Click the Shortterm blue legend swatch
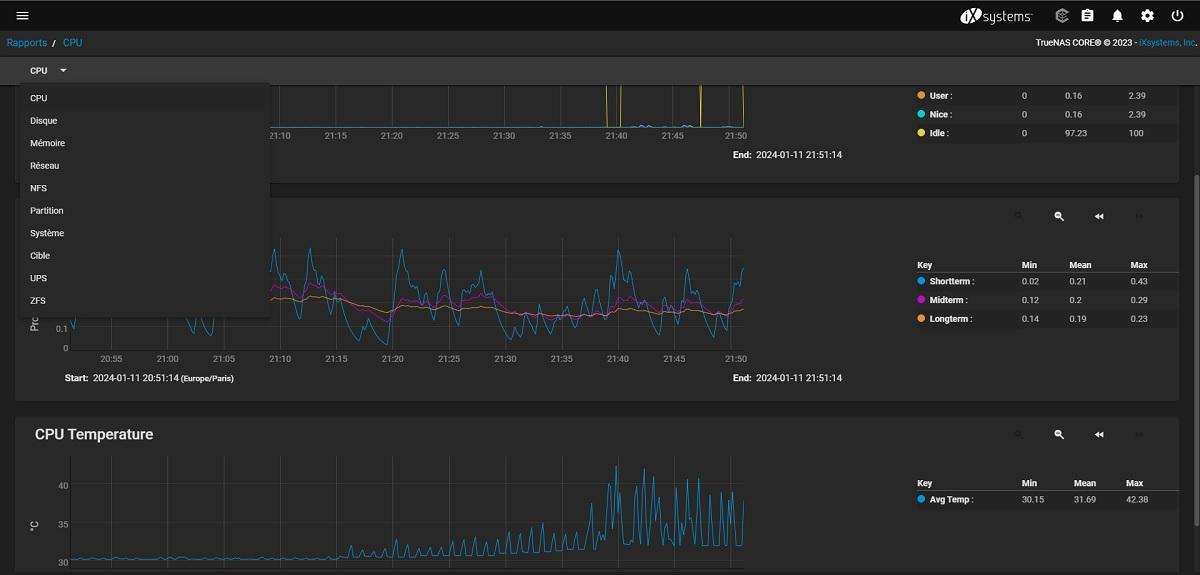Image resolution: width=1200 pixels, height=575 pixels. point(921,282)
